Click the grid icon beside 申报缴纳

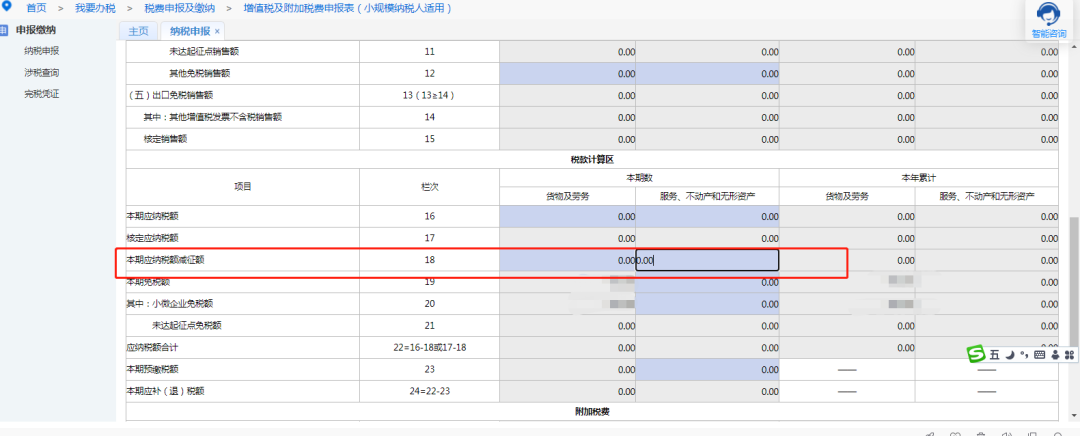point(3,30)
